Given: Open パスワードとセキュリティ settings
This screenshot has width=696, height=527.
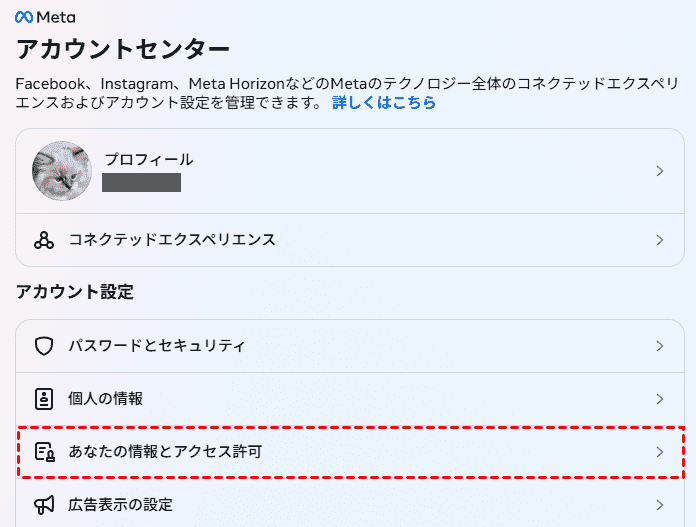Looking at the screenshot, I should (x=157, y=346).
